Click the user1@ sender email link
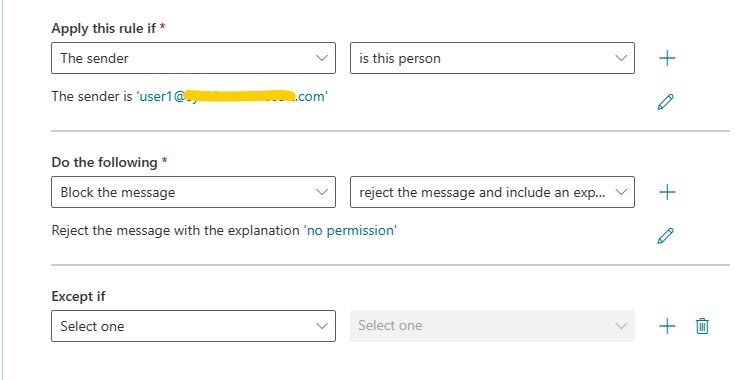This screenshot has width=740, height=380. 232,96
